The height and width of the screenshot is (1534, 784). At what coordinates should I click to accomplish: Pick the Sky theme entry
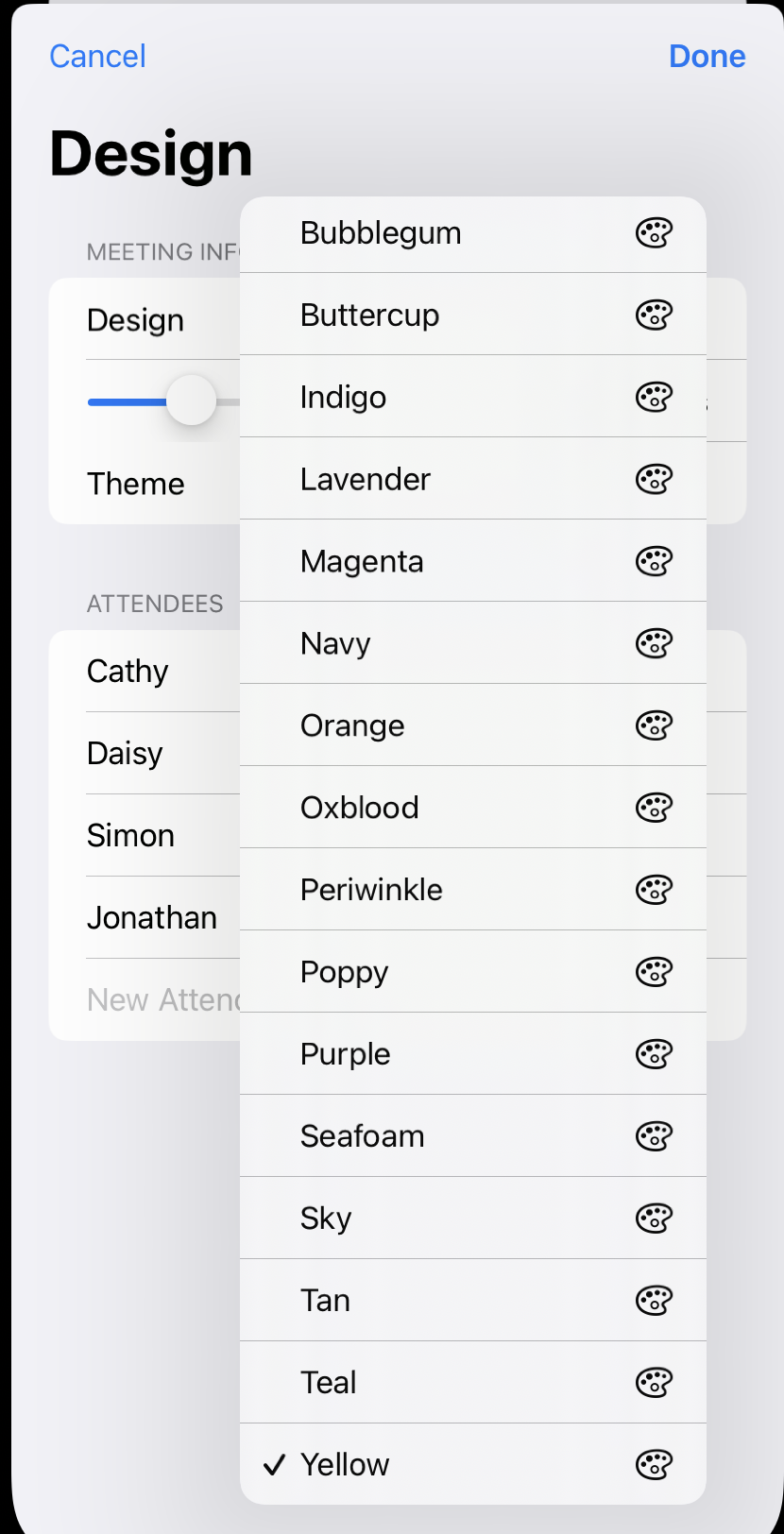click(326, 1219)
